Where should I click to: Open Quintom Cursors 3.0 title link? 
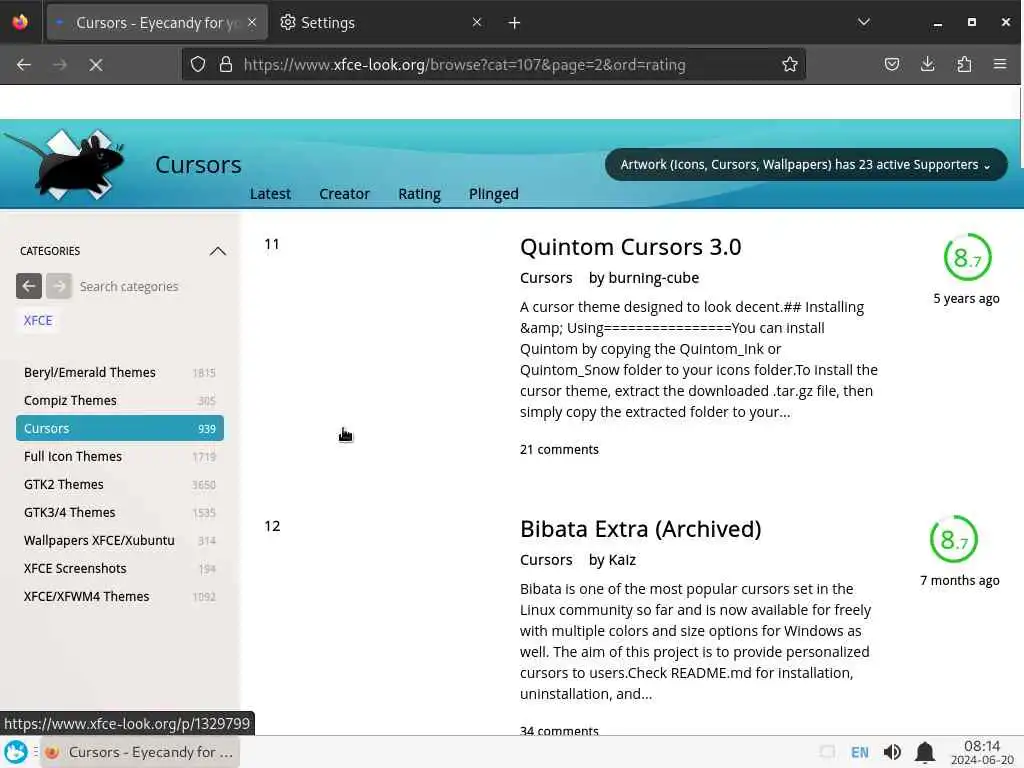[630, 248]
